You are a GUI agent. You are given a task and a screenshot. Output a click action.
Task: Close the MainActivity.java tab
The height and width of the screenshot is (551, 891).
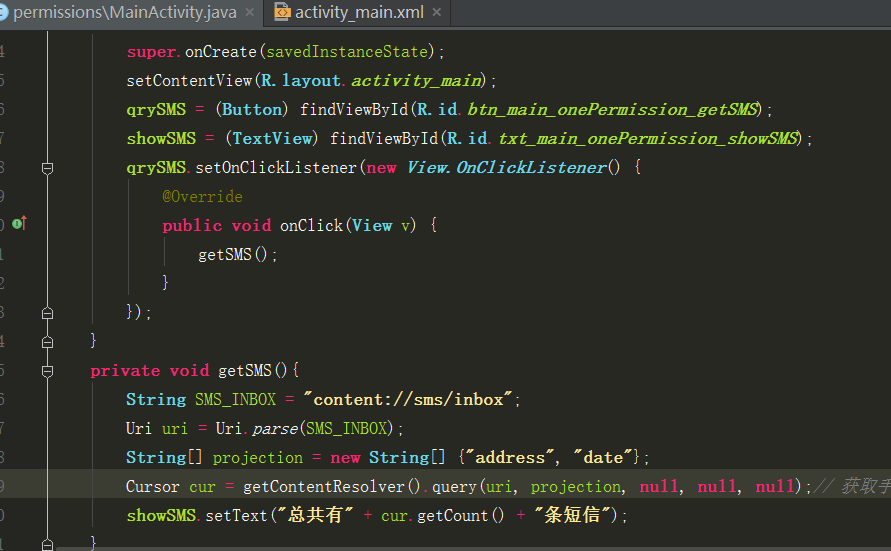[x=249, y=12]
